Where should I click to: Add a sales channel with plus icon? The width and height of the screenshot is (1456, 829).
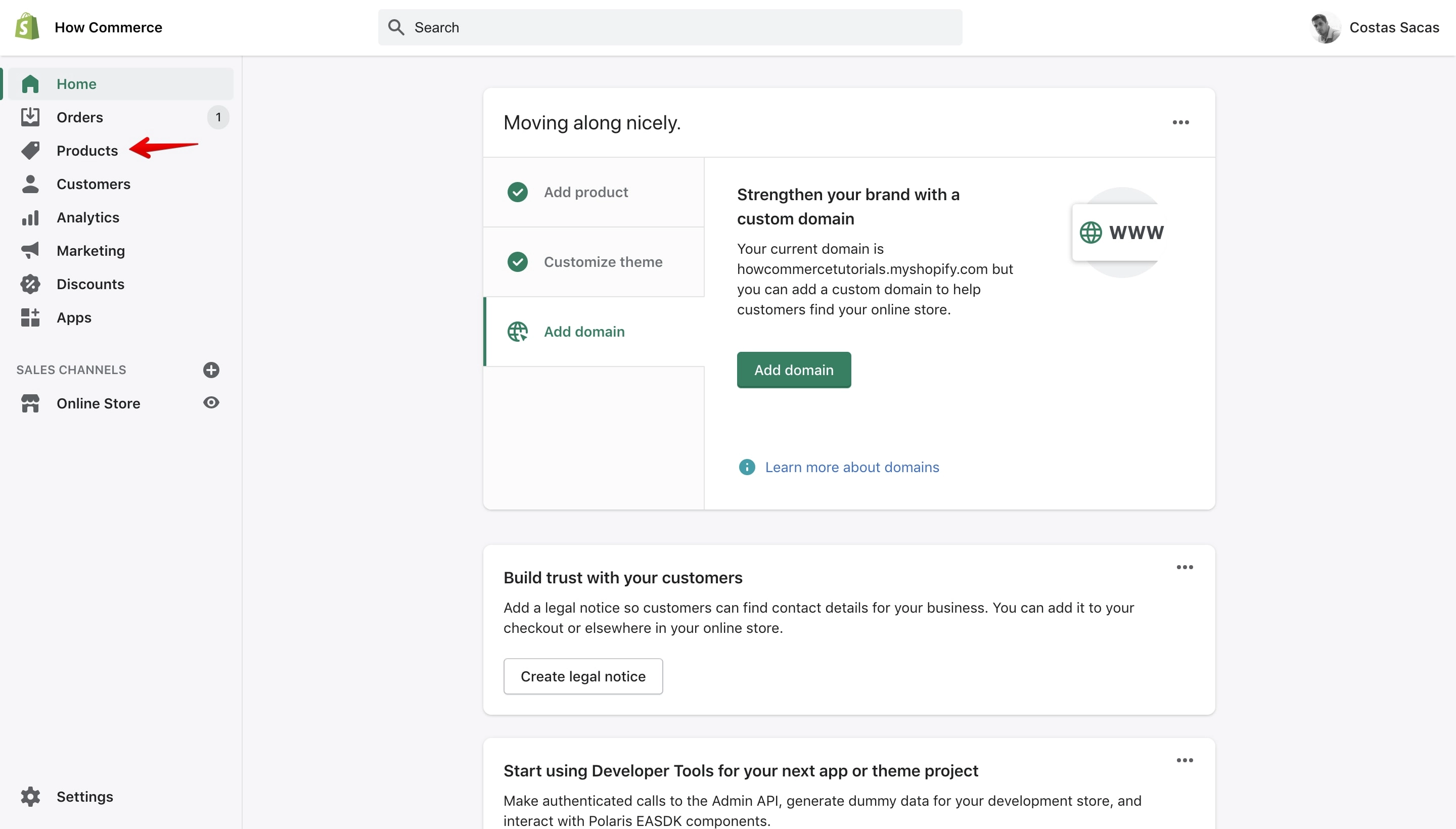tap(211, 370)
